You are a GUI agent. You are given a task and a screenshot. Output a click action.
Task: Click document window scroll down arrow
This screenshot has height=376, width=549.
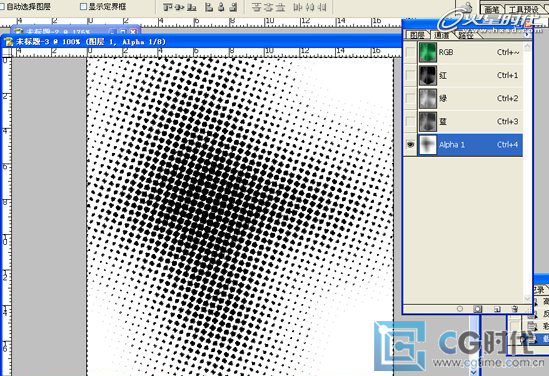(x=474, y=371)
